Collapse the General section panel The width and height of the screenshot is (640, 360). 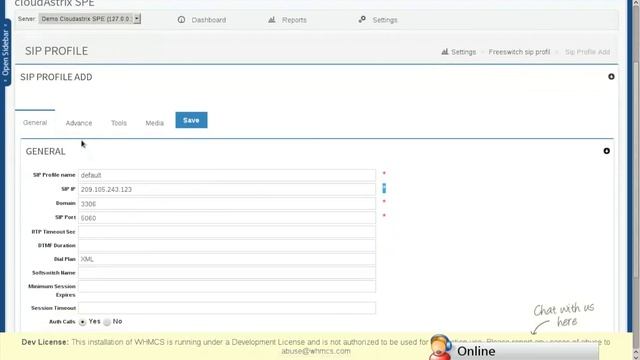[607, 151]
